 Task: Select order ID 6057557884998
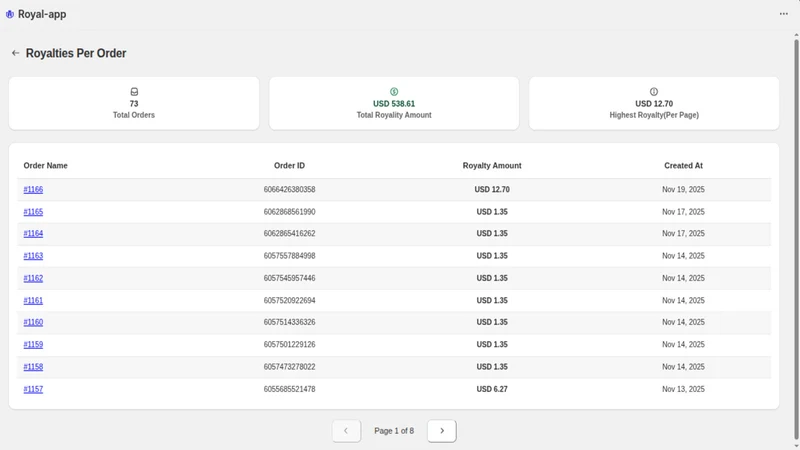[289, 256]
